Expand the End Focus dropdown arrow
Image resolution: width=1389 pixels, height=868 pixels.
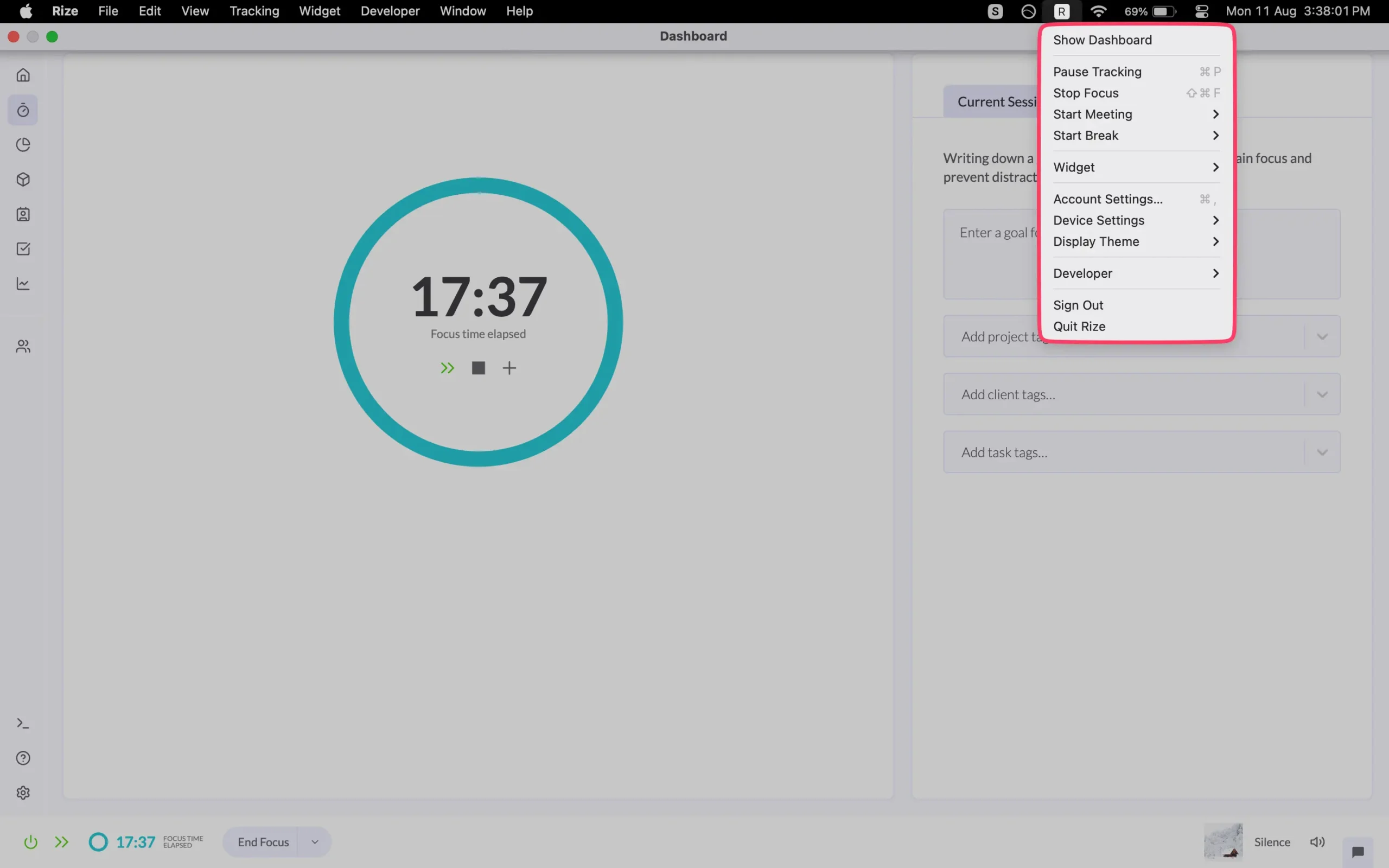pos(315,842)
